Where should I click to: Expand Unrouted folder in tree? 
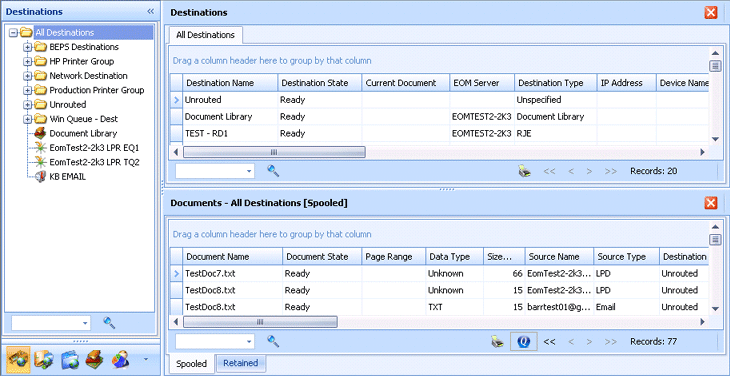(x=27, y=105)
